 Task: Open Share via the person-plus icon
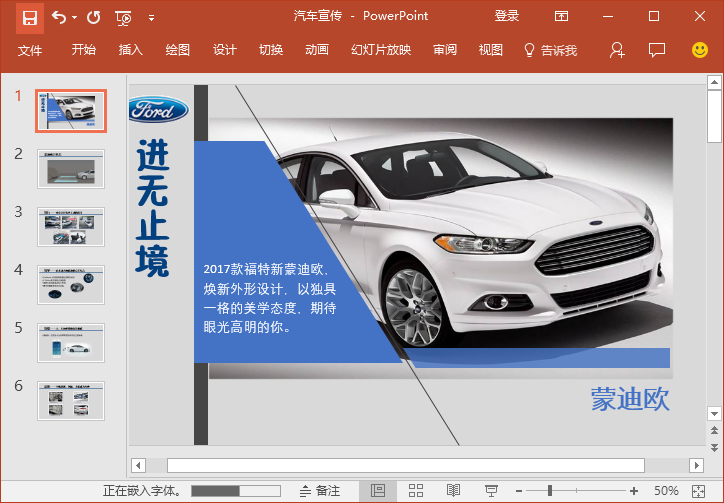(x=617, y=50)
